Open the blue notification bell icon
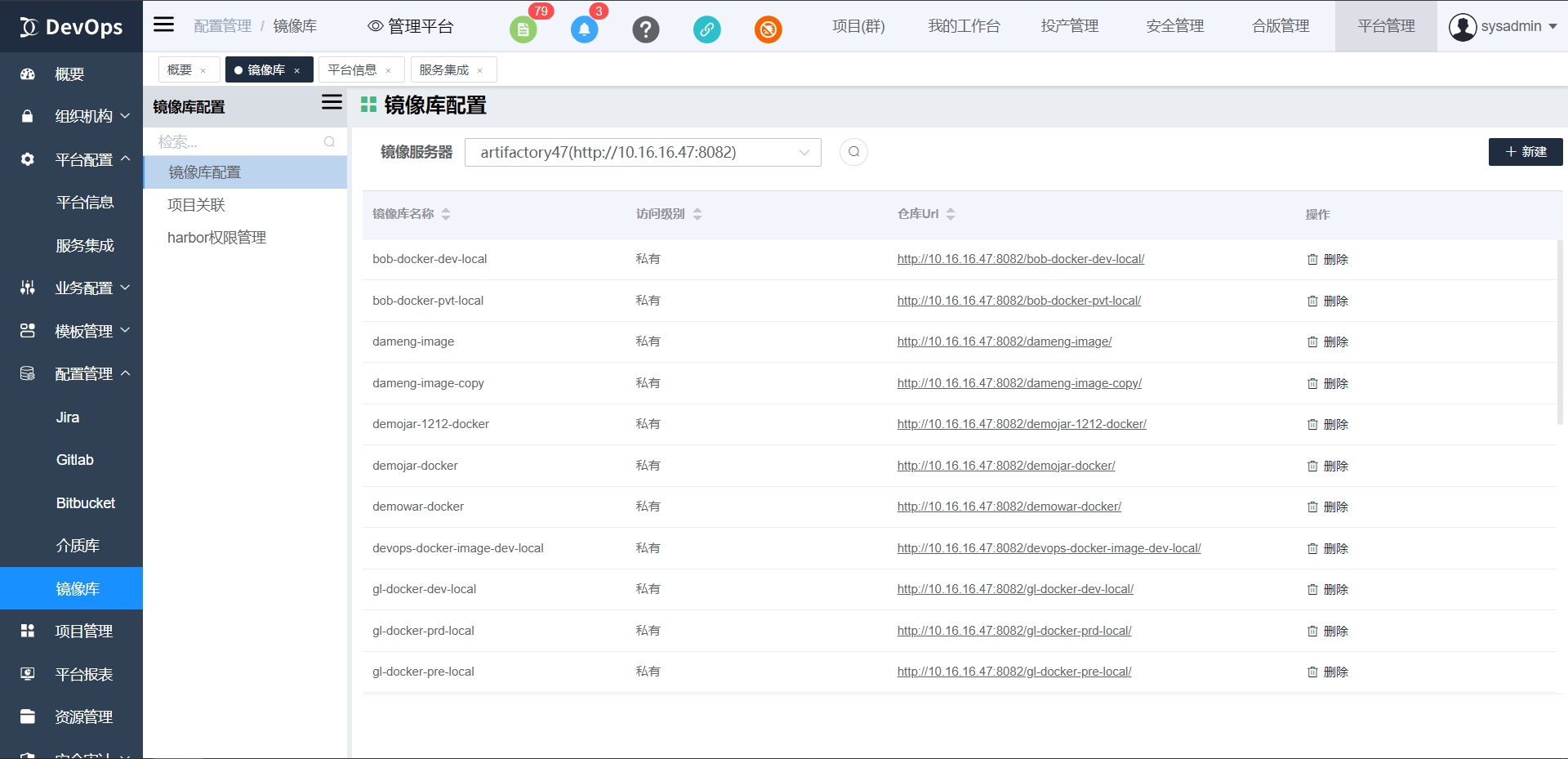The height and width of the screenshot is (759, 1568). (584, 29)
